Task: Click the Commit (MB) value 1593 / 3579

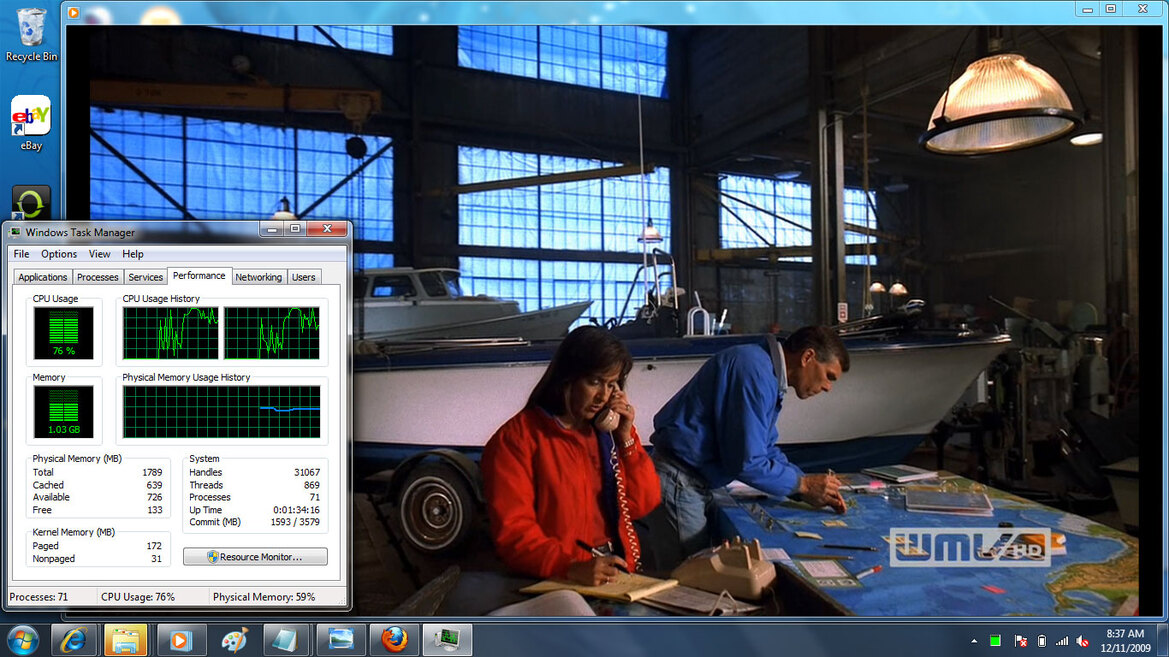Action: tap(295, 522)
